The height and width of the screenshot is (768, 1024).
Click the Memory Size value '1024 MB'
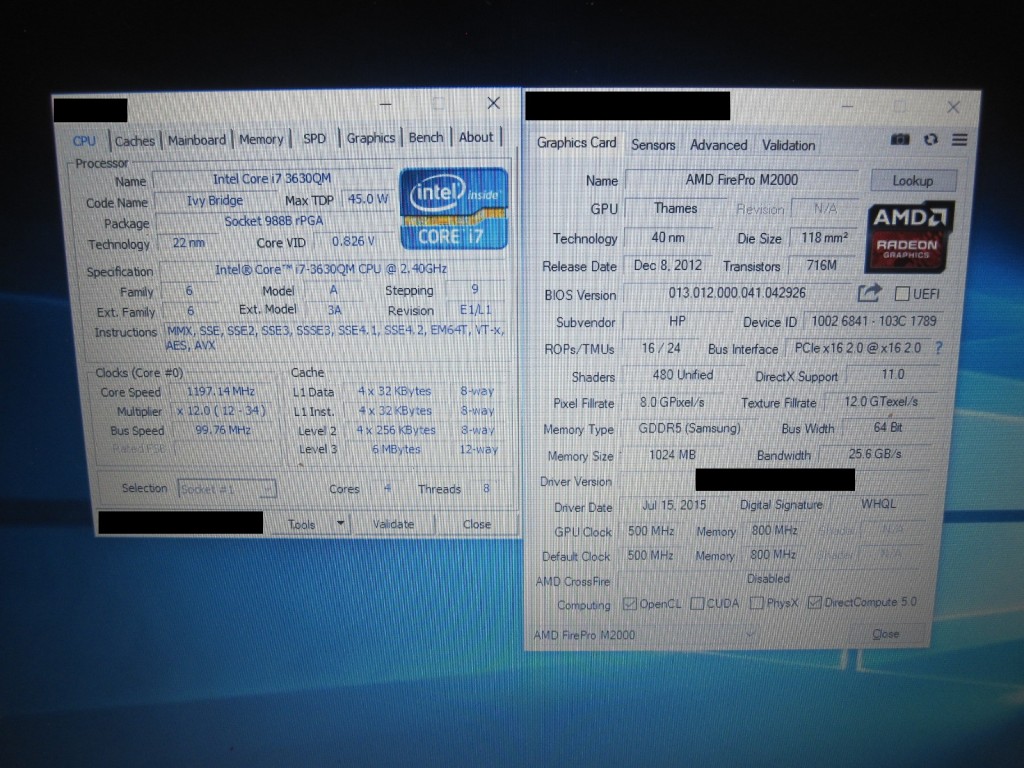(x=672, y=455)
